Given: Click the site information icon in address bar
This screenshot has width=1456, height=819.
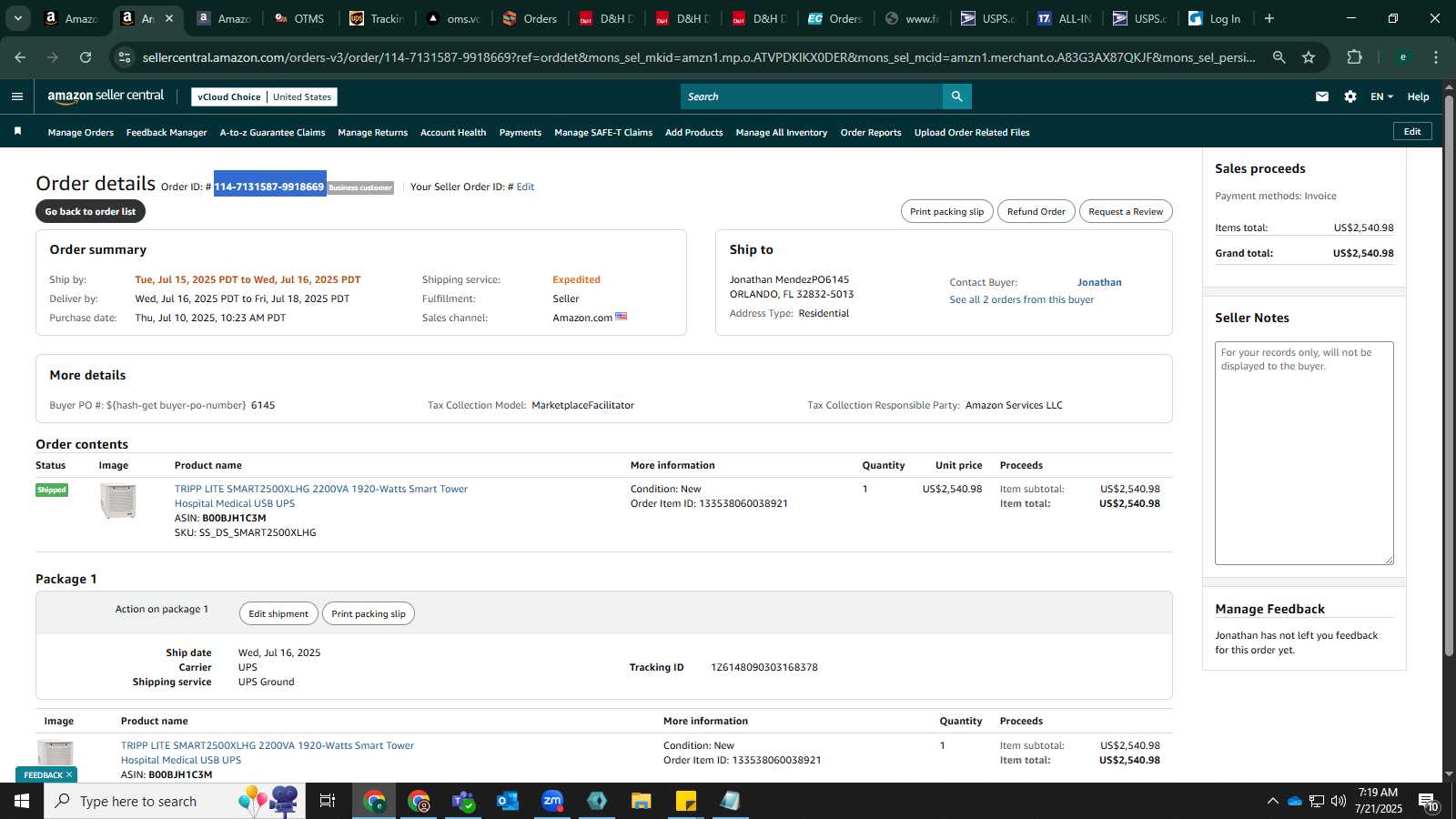Looking at the screenshot, I should click(125, 57).
